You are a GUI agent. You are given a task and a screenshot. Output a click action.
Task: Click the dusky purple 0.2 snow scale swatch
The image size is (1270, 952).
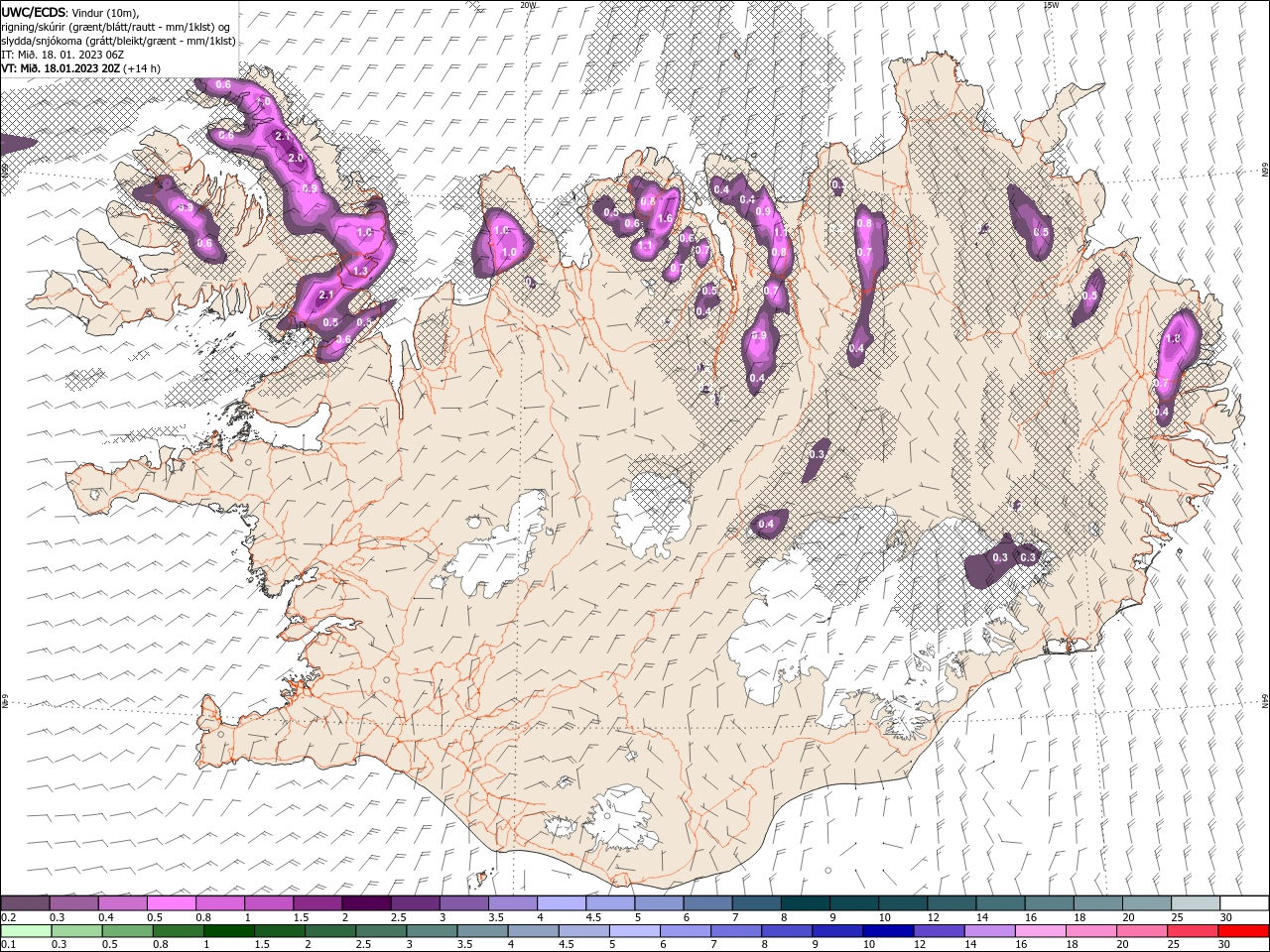(25, 903)
